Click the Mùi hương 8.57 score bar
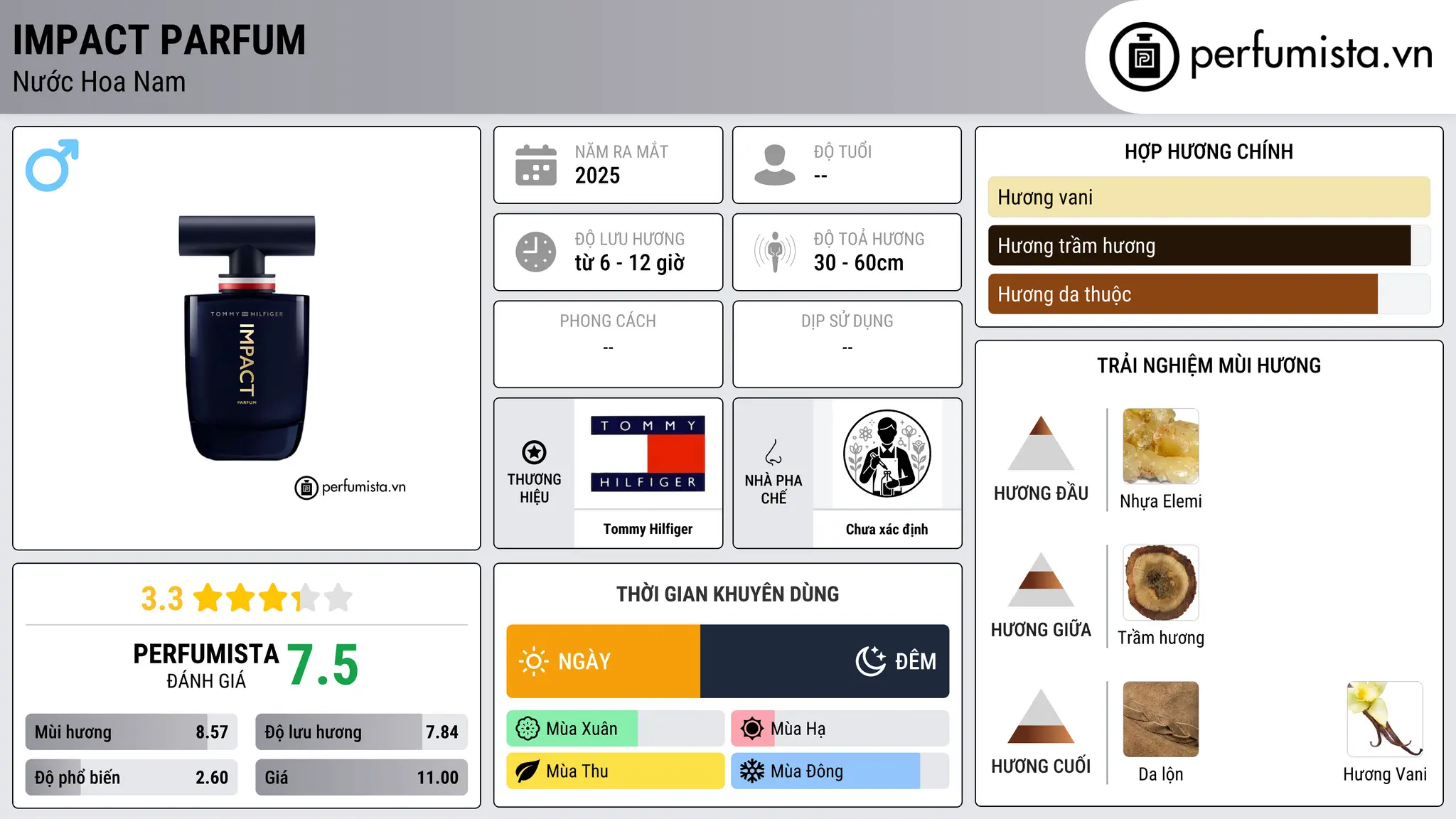The image size is (1456, 819). 132,732
